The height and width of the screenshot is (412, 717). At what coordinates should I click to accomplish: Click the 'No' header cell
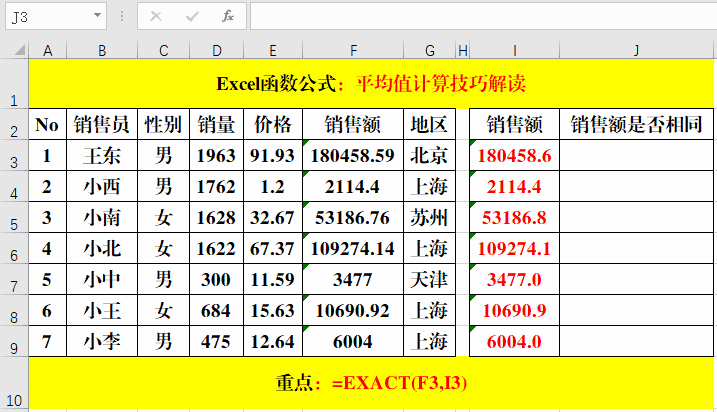point(48,124)
